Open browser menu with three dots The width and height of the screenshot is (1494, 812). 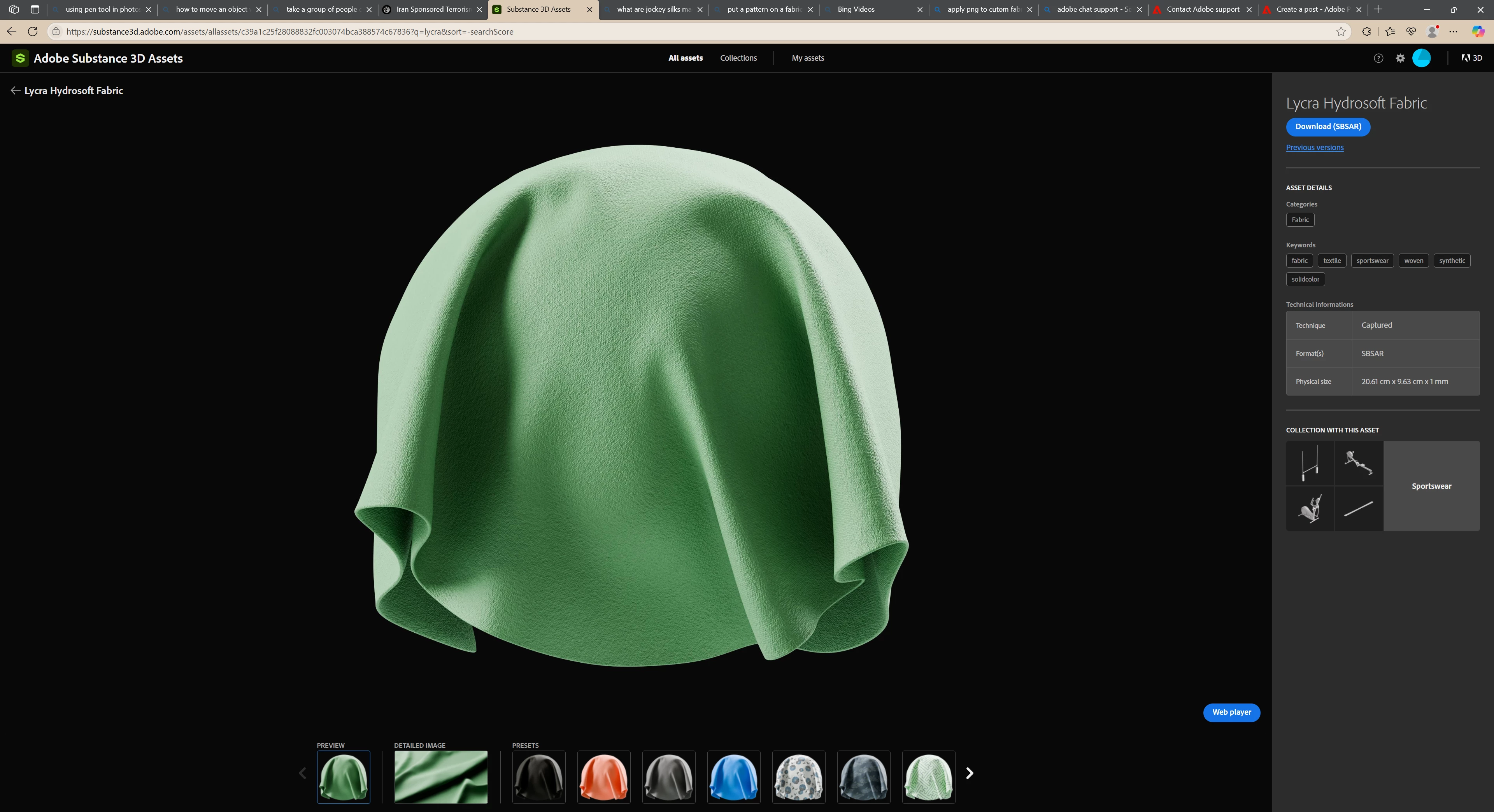coord(1454,32)
